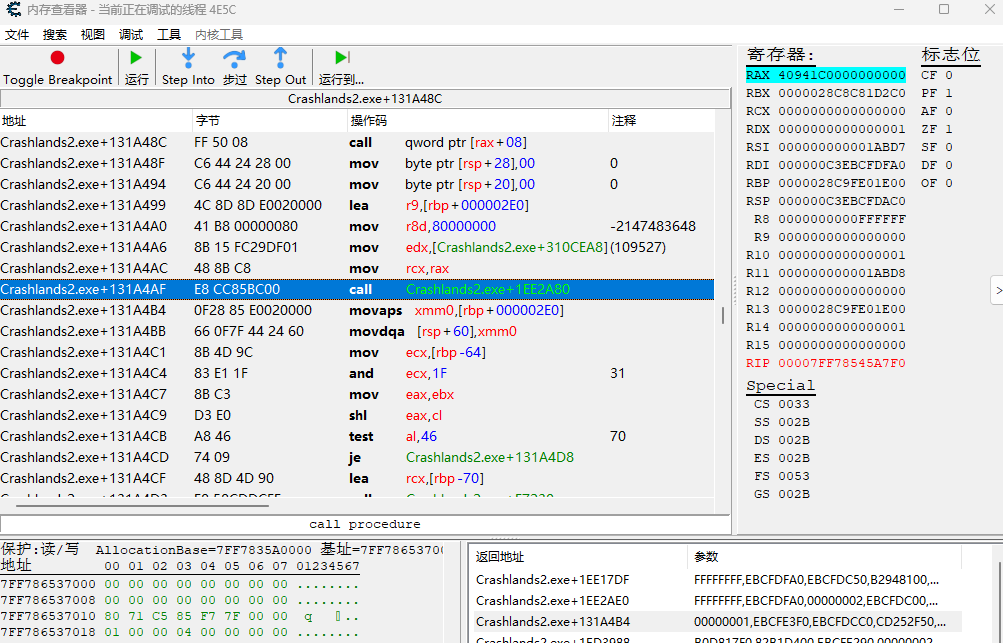Click the green Run (运行) play icon

tap(136, 58)
